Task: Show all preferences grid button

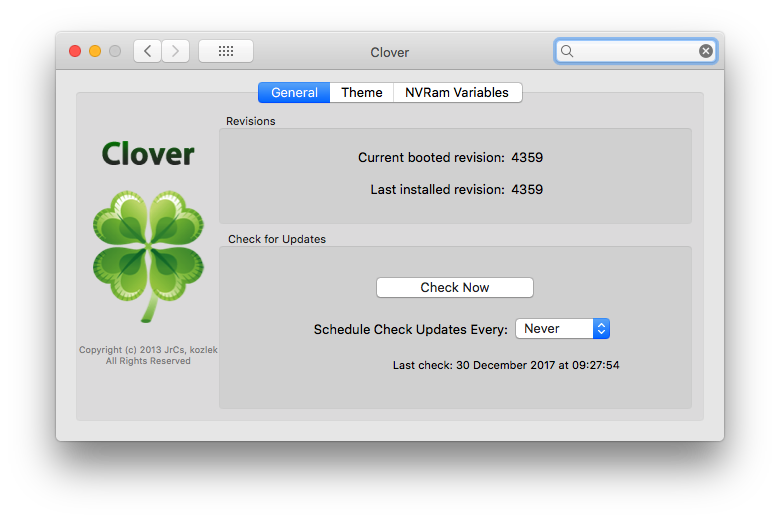Action: point(226,51)
